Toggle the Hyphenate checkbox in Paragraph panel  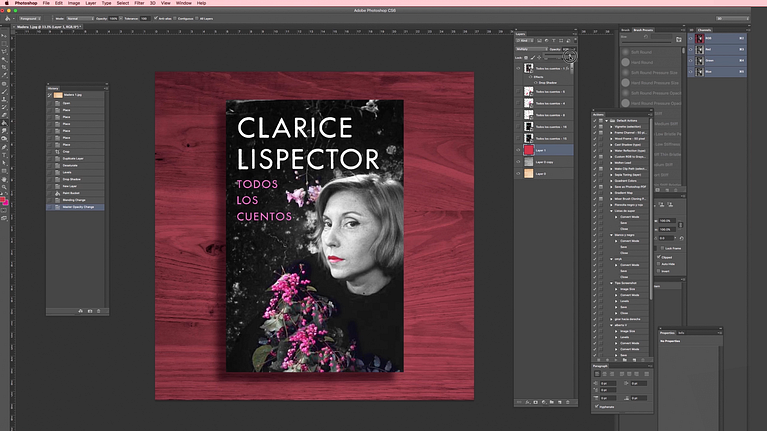pyautogui.click(x=597, y=406)
